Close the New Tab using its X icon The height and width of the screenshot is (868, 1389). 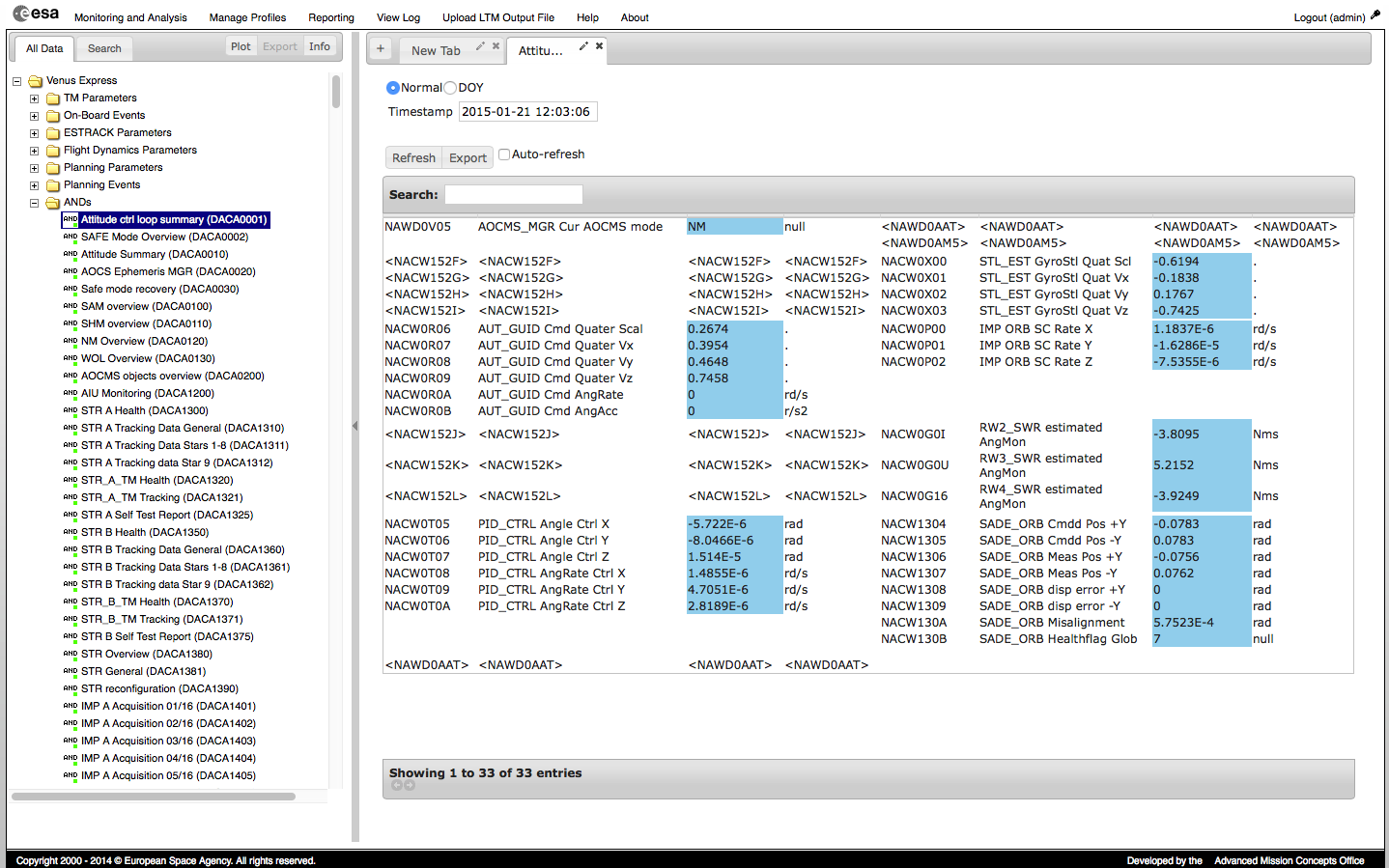point(496,45)
